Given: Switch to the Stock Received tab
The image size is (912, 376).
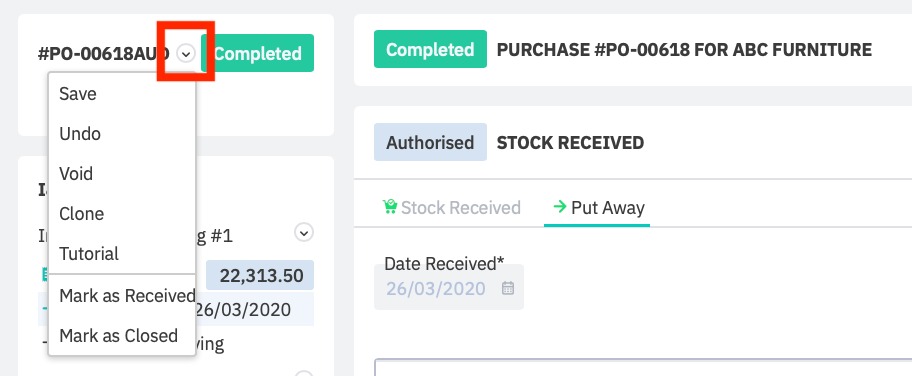Looking at the screenshot, I should click(451, 208).
